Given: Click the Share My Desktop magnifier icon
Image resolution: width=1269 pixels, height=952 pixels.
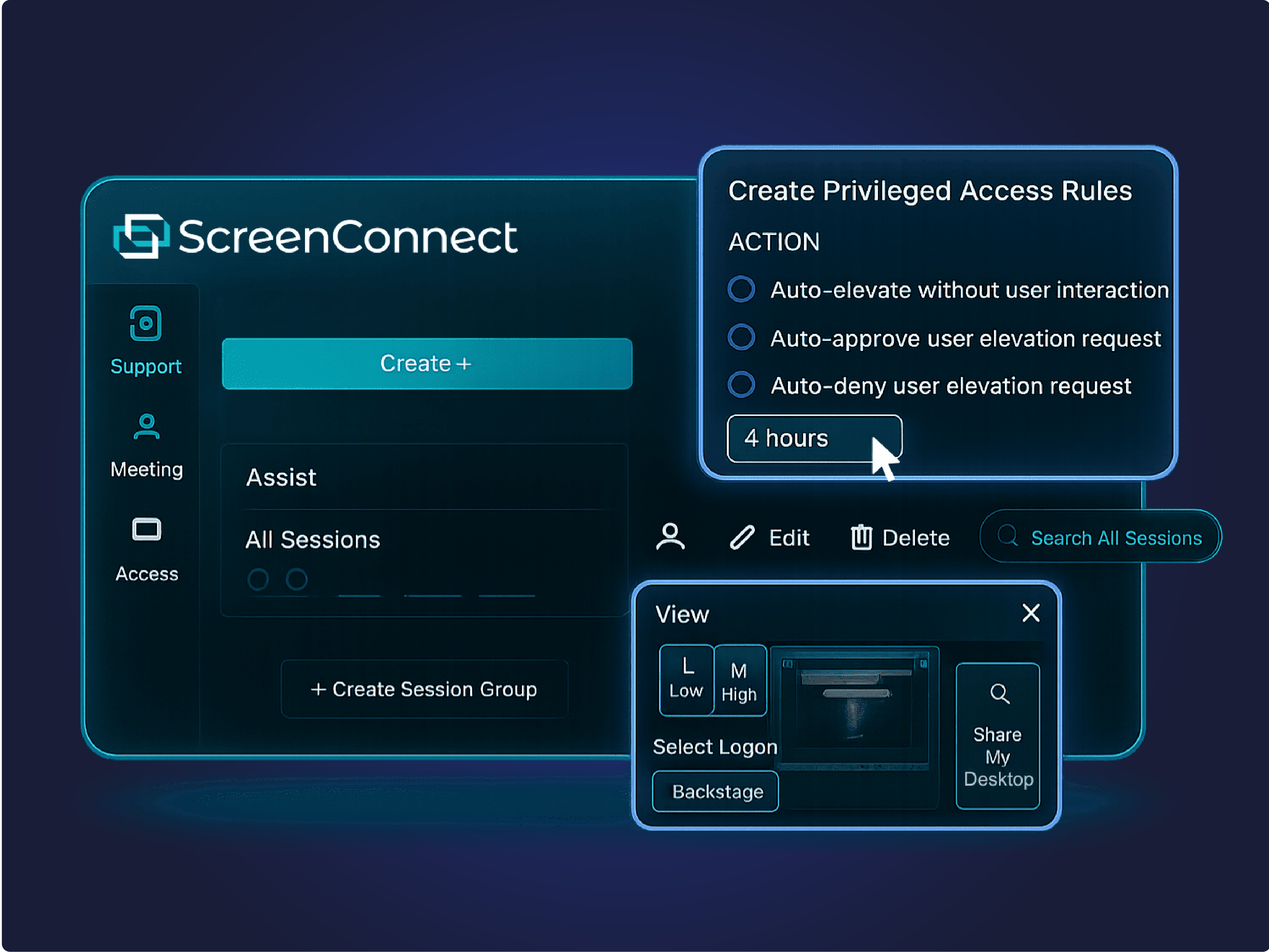Looking at the screenshot, I should [x=999, y=694].
